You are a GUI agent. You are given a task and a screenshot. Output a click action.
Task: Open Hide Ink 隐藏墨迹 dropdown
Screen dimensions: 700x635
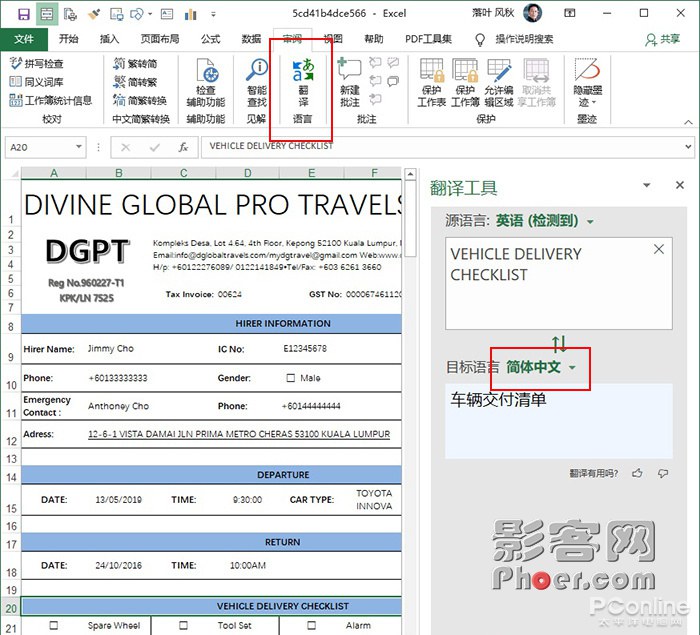pyautogui.click(x=587, y=83)
